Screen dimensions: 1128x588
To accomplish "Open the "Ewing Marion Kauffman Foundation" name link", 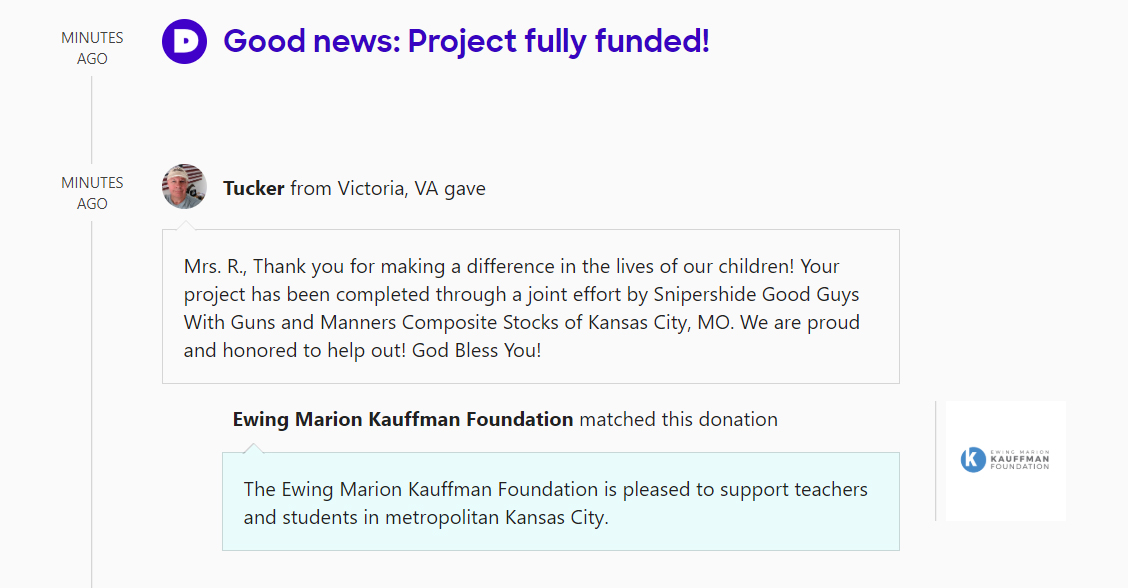I will 403,420.
